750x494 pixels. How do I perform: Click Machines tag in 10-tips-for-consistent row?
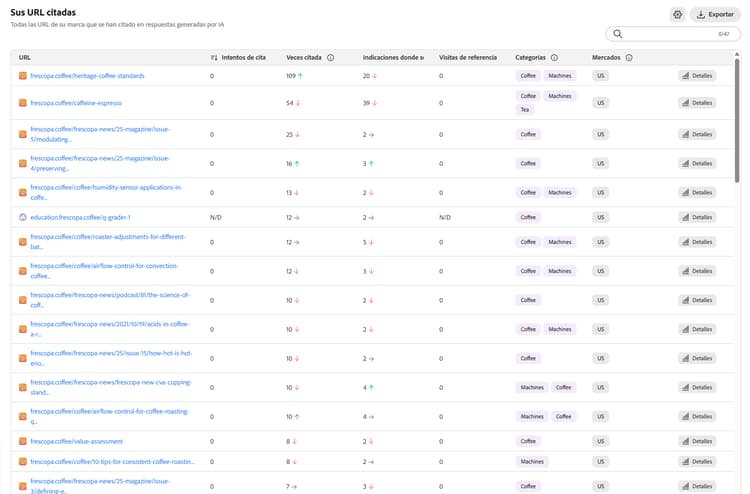[532, 461]
